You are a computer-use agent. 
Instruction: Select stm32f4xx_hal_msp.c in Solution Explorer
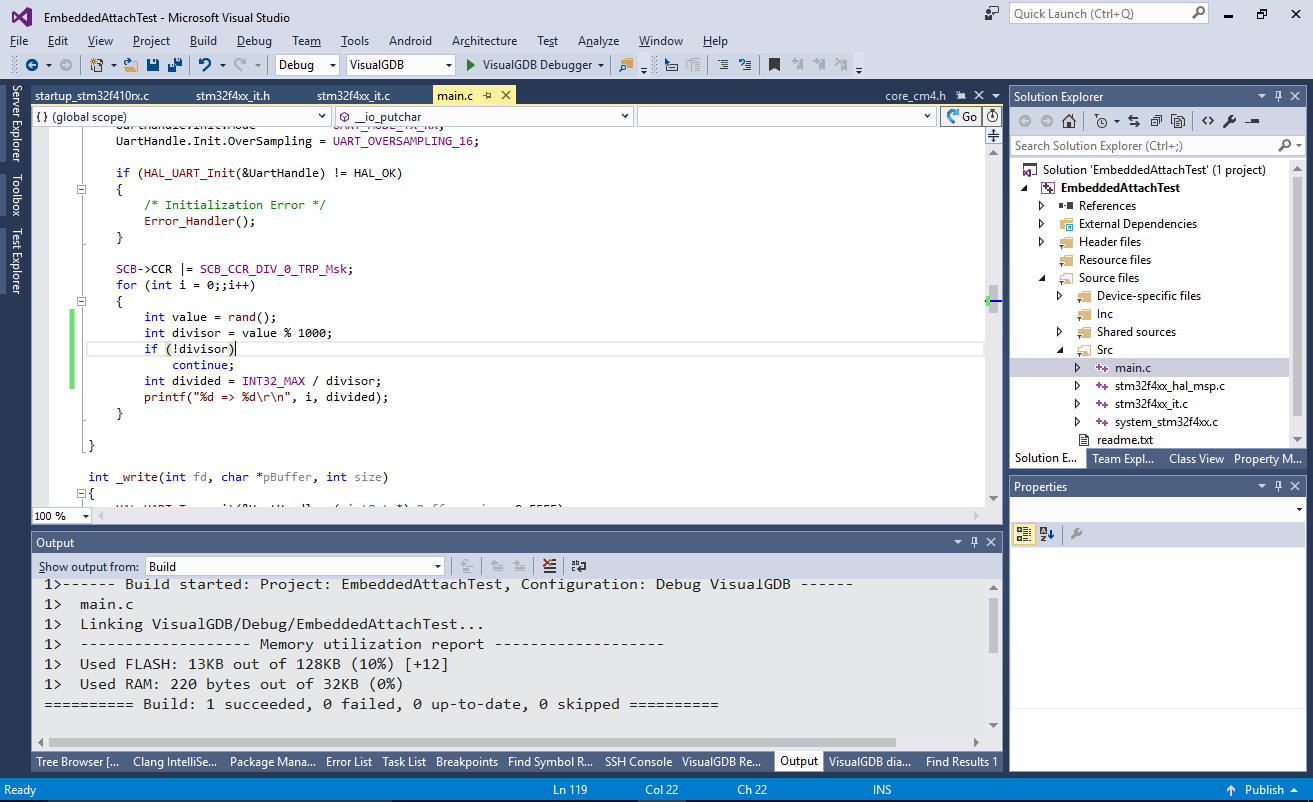click(x=1169, y=386)
